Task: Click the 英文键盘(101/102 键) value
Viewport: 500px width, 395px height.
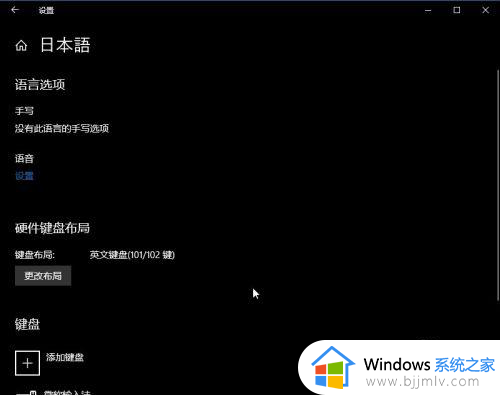Action: 132,255
